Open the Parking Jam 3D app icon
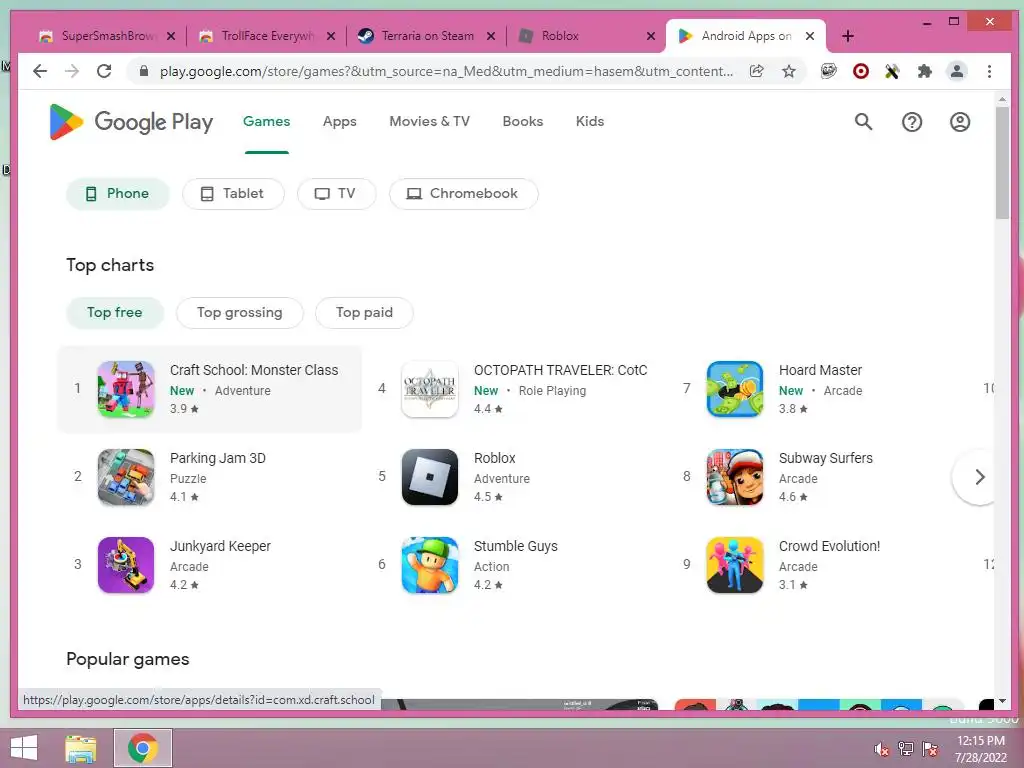This screenshot has height=768, width=1024. click(x=126, y=477)
